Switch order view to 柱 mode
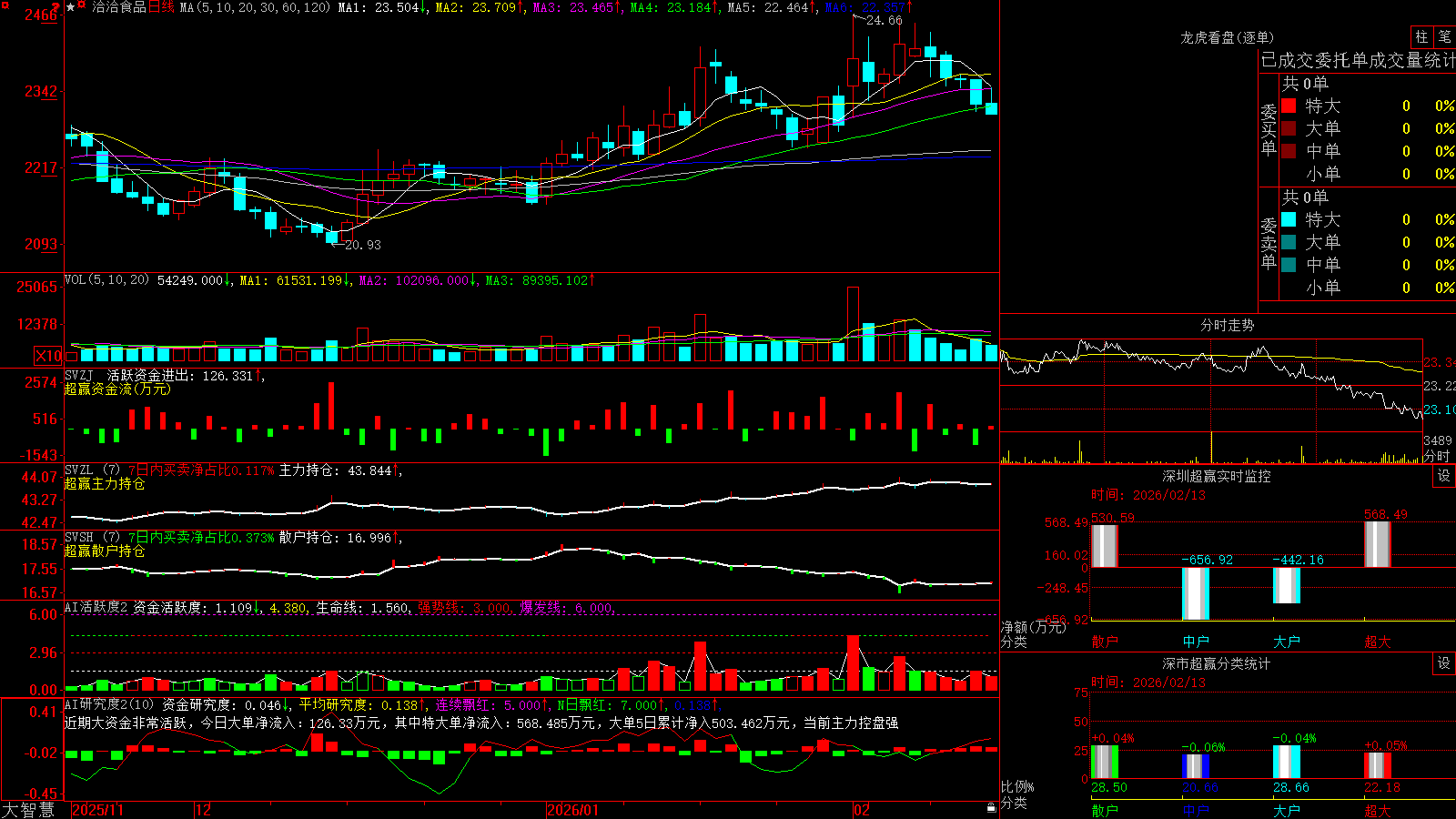Image resolution: width=1456 pixels, height=819 pixels. (1421, 37)
